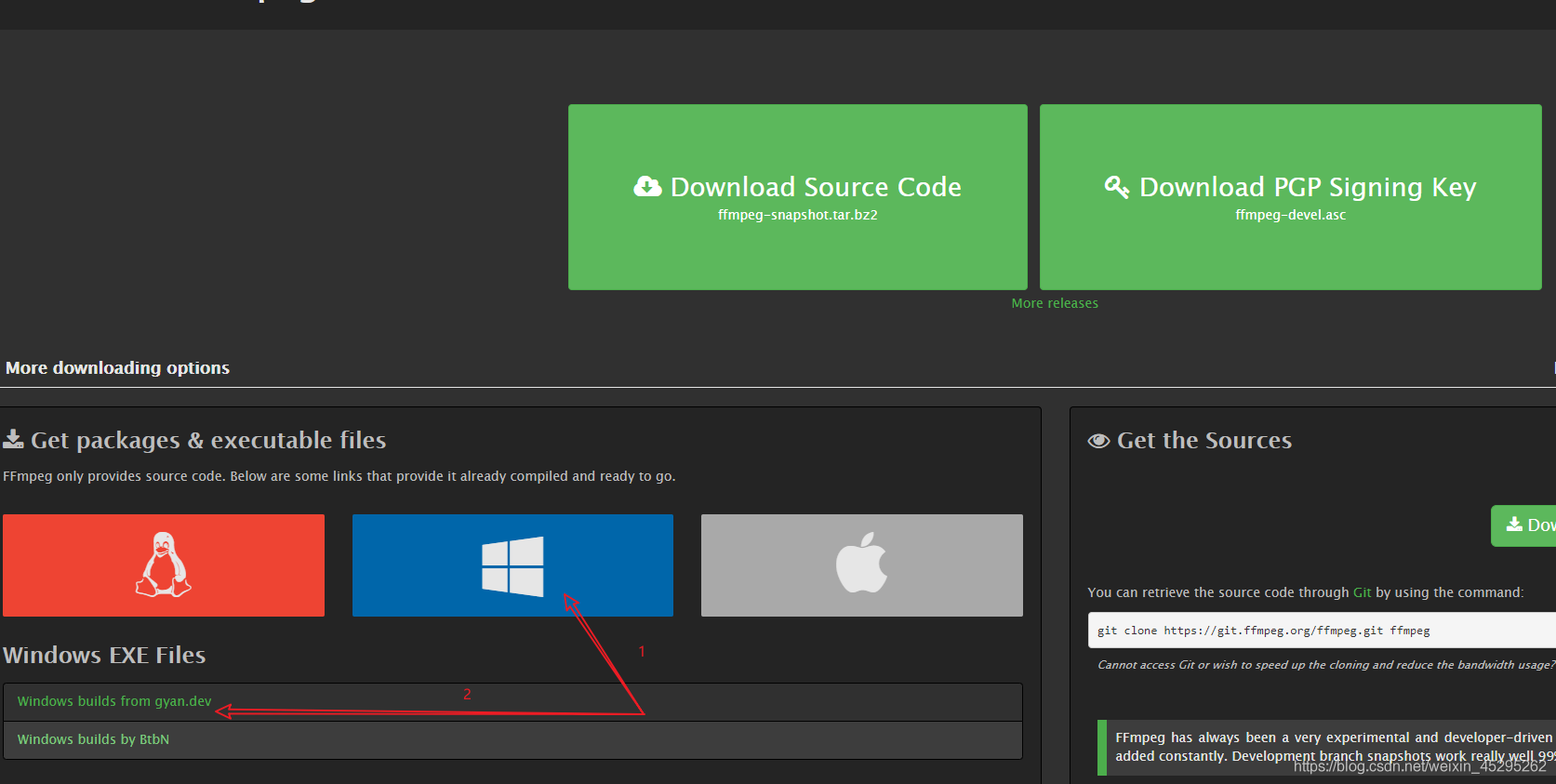Image resolution: width=1556 pixels, height=784 pixels.
Task: Select the Windows logo packages tile
Action: [512, 565]
